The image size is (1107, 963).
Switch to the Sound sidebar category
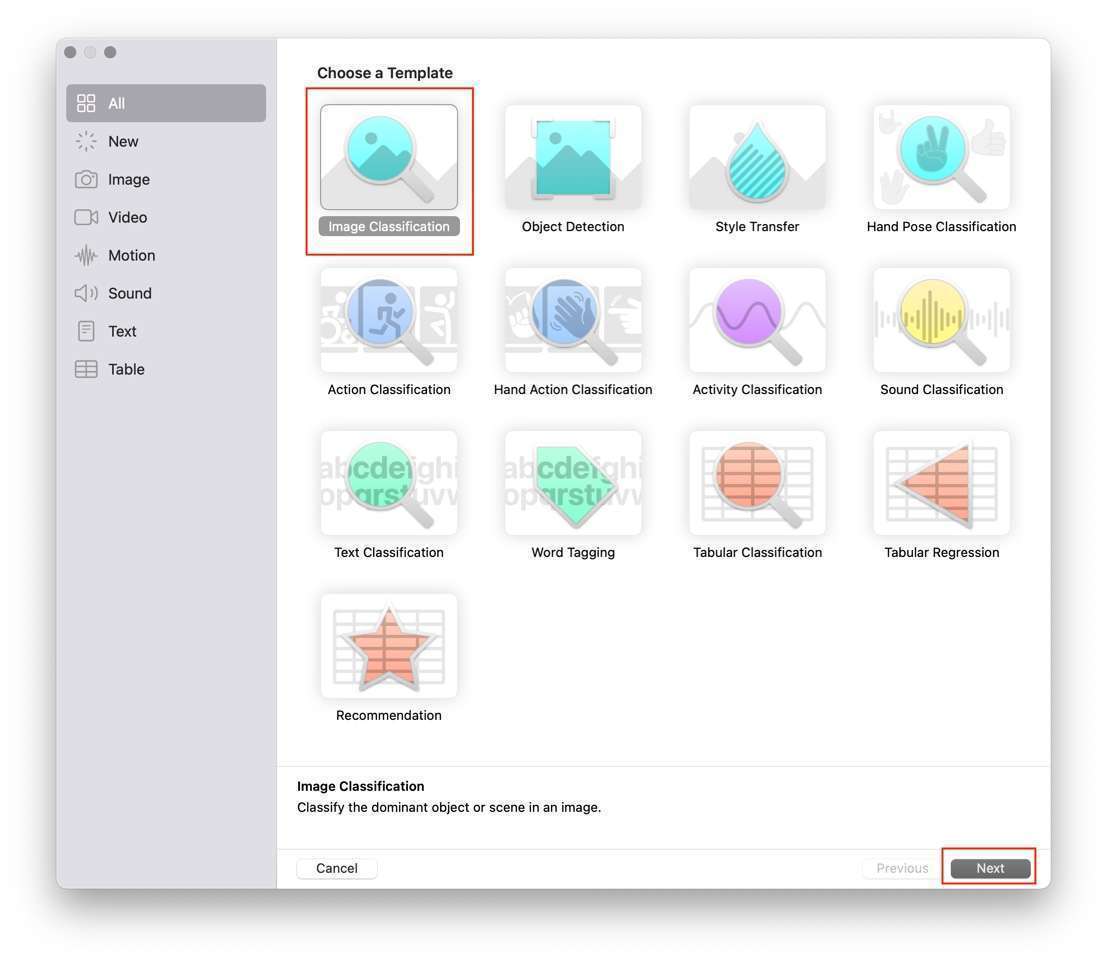tap(129, 294)
